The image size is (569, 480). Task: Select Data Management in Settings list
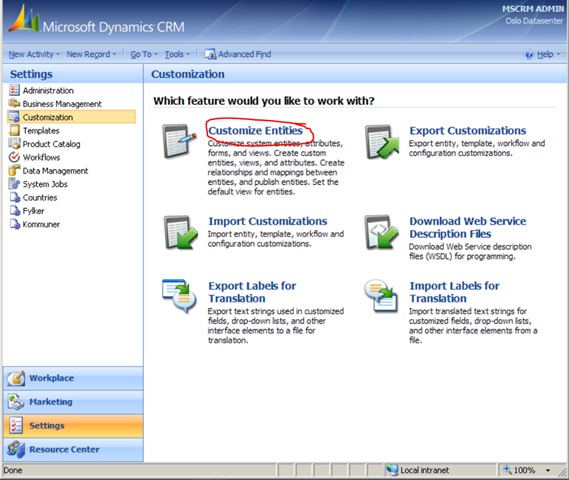point(55,171)
